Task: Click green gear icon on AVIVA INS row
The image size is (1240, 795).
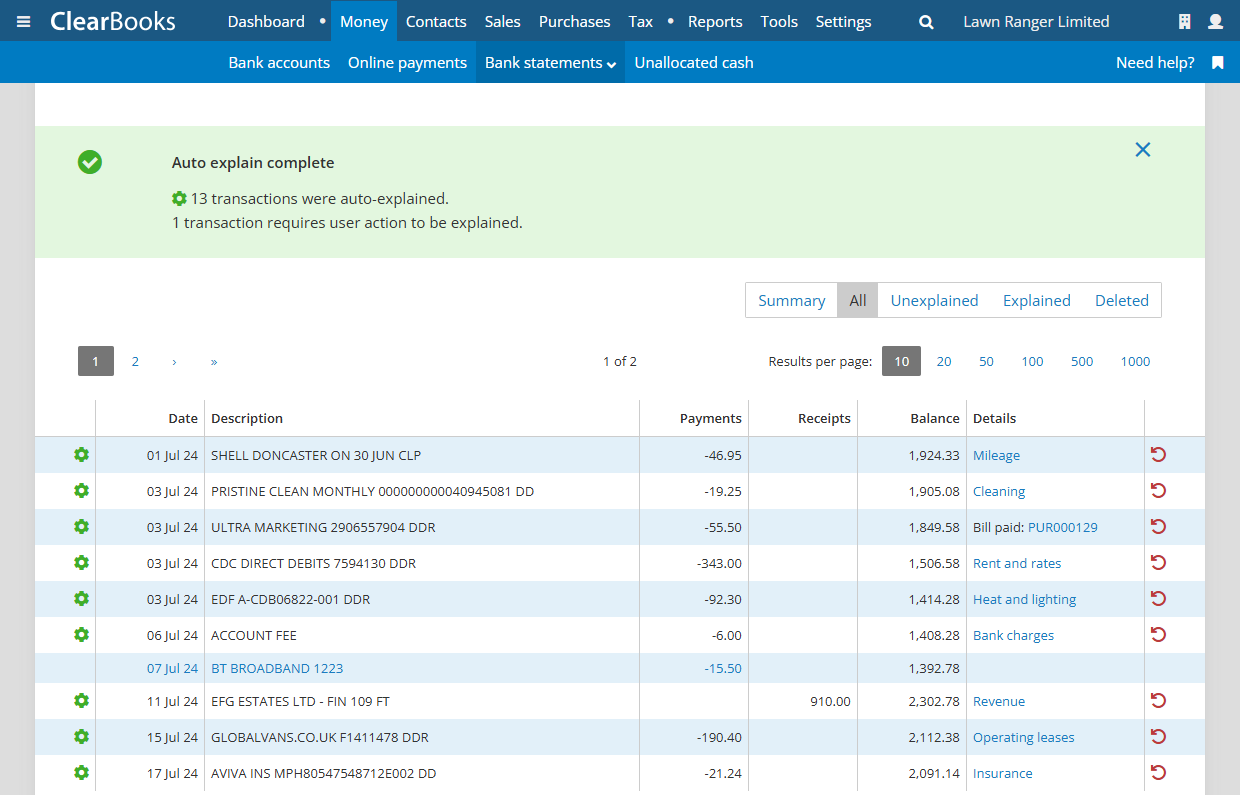Action: coord(81,773)
